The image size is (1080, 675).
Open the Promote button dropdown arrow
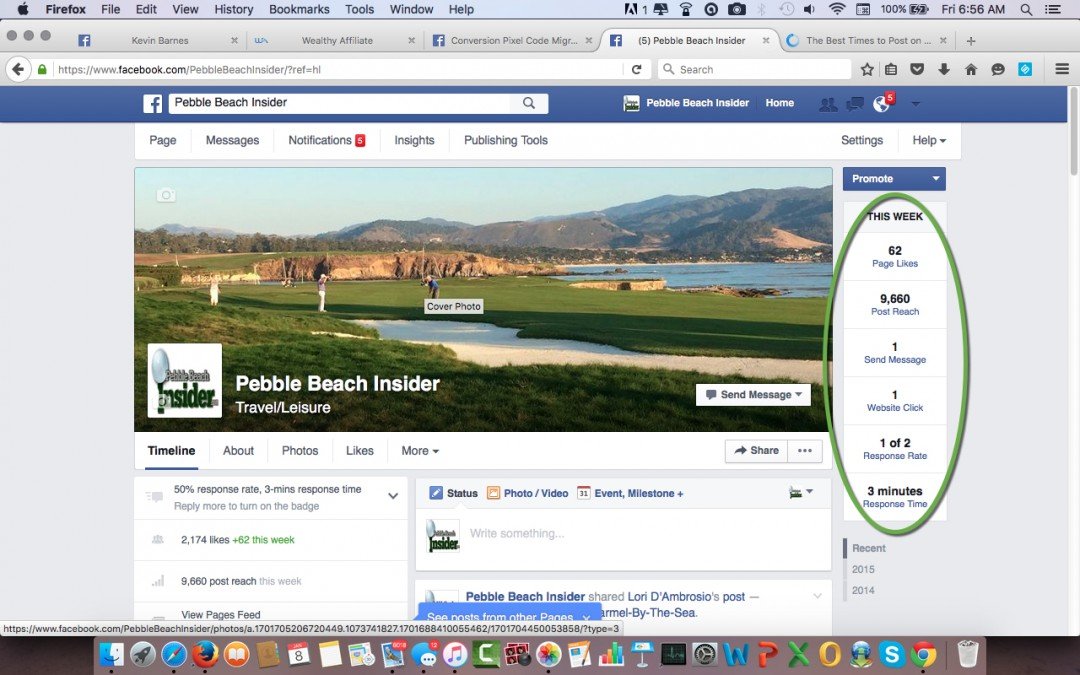[935, 178]
